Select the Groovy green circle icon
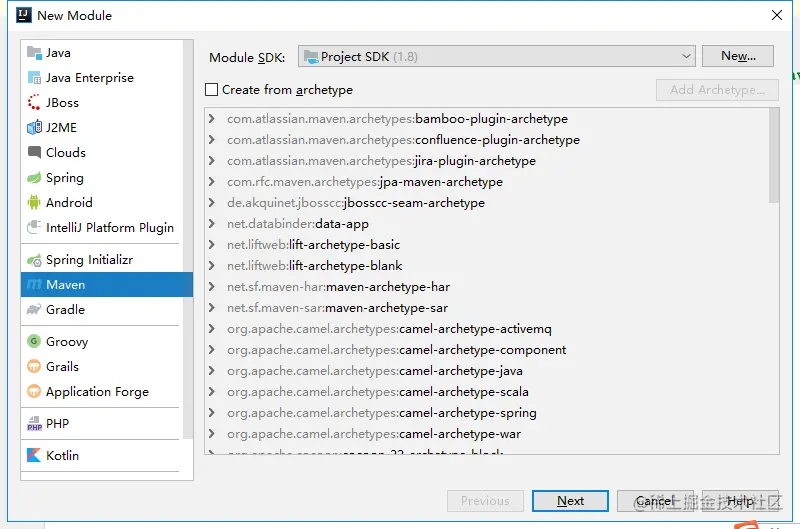This screenshot has height=529, width=800. (34, 341)
